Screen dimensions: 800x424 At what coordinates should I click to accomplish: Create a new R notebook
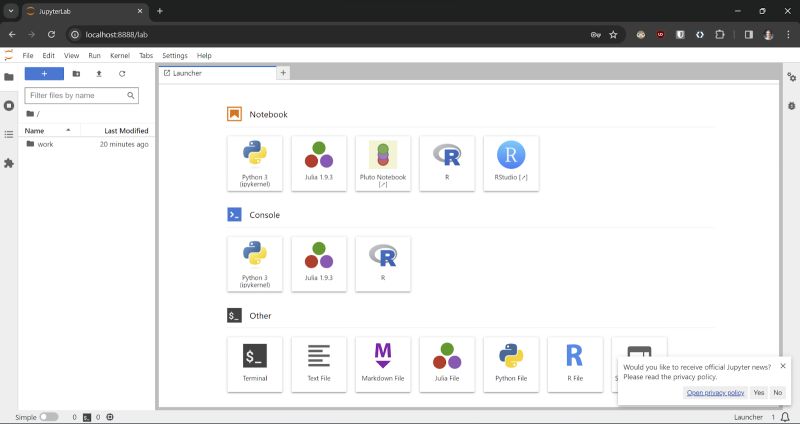point(447,163)
